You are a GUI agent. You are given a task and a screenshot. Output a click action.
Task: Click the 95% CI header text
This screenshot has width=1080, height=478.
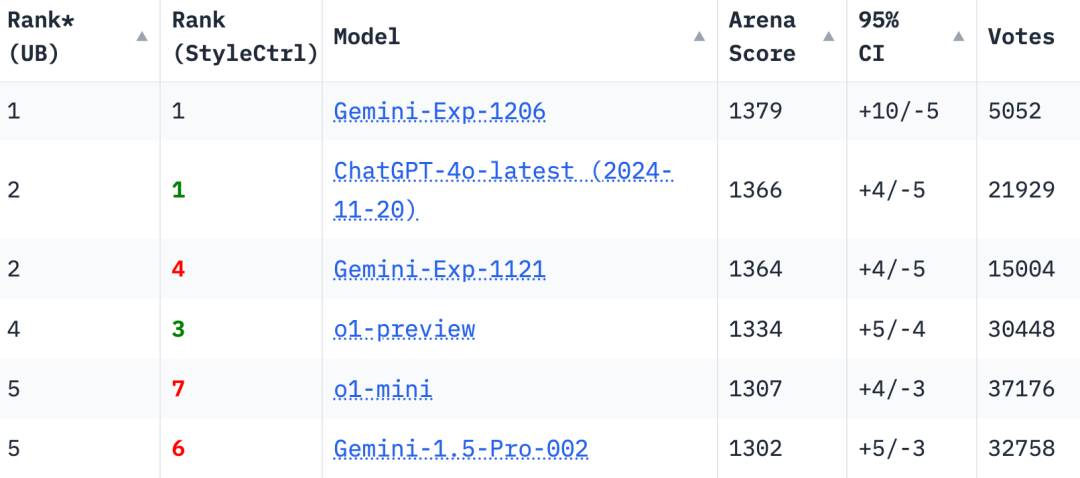[x=878, y=37]
